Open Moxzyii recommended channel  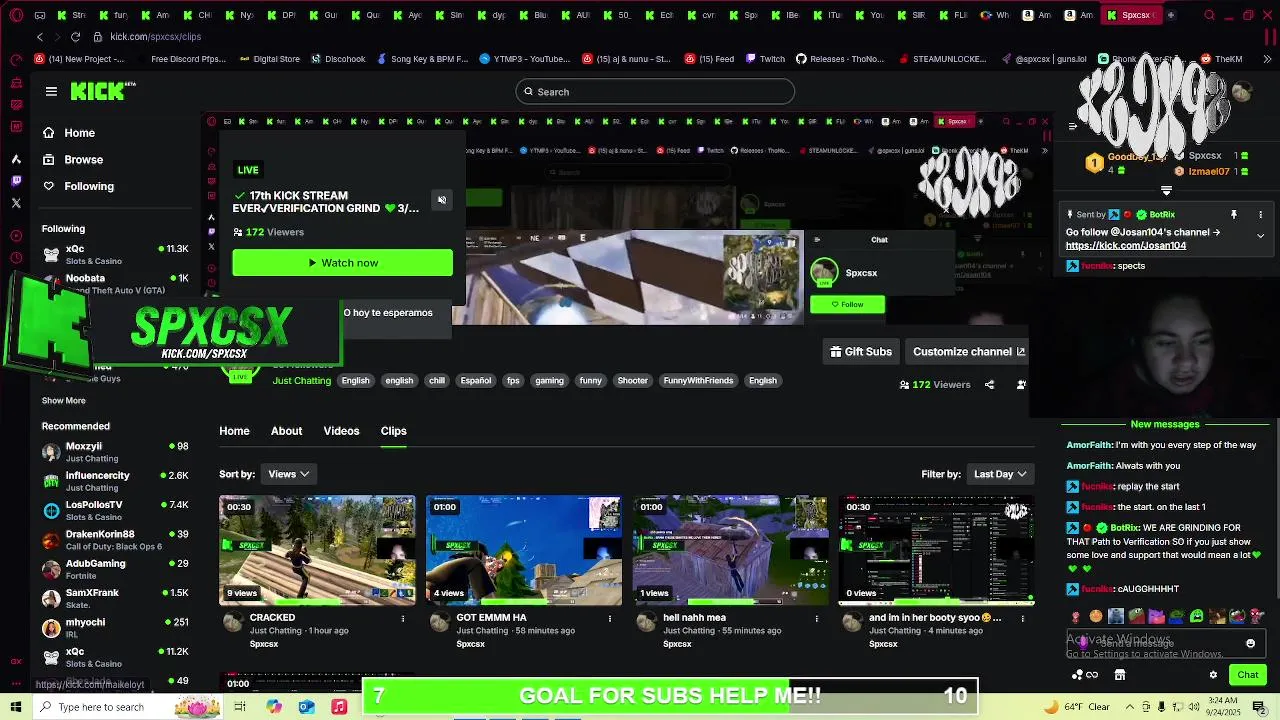pos(115,452)
